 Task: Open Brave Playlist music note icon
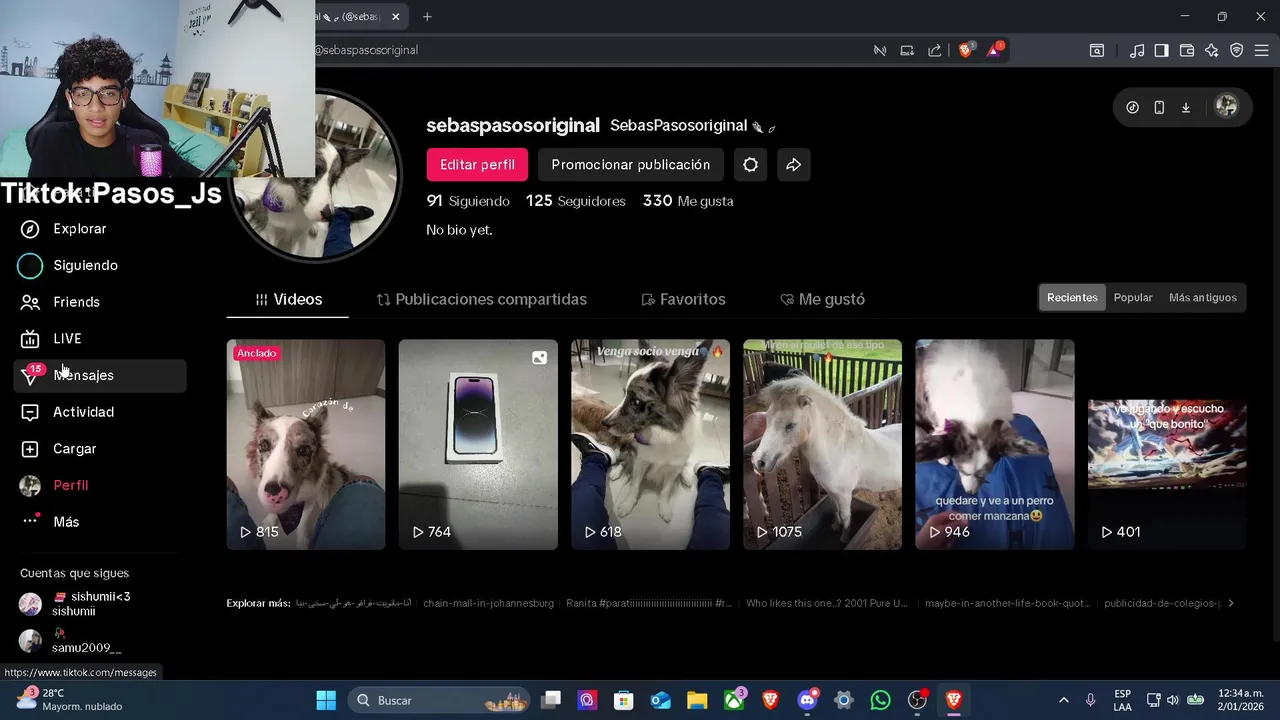tap(1137, 50)
